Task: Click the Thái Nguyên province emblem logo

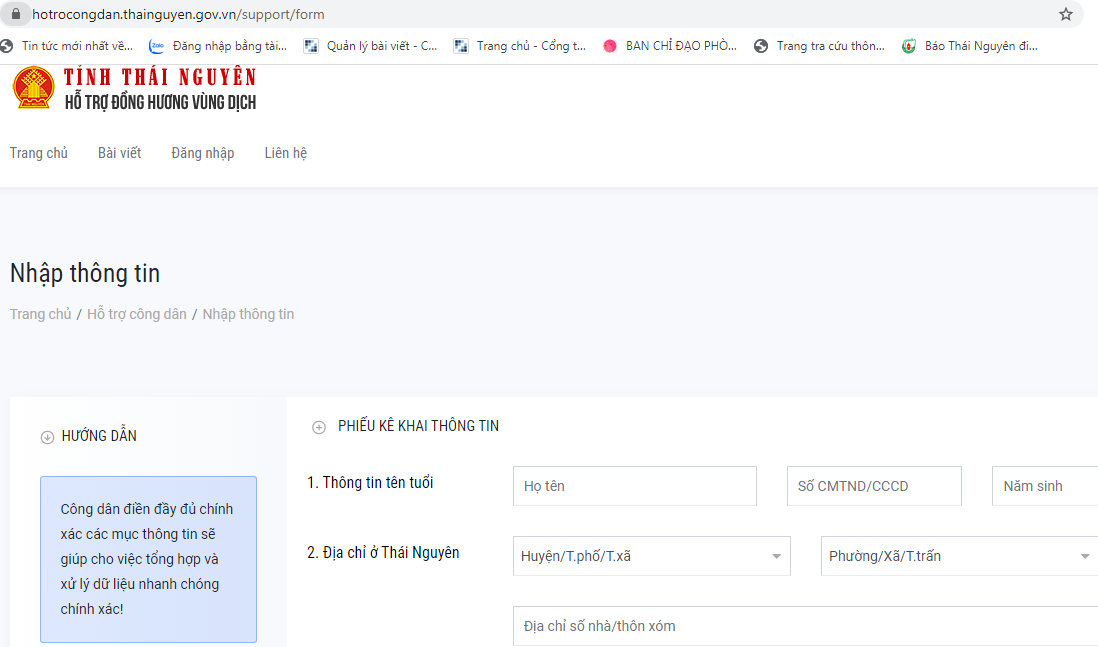Action: 33,88
